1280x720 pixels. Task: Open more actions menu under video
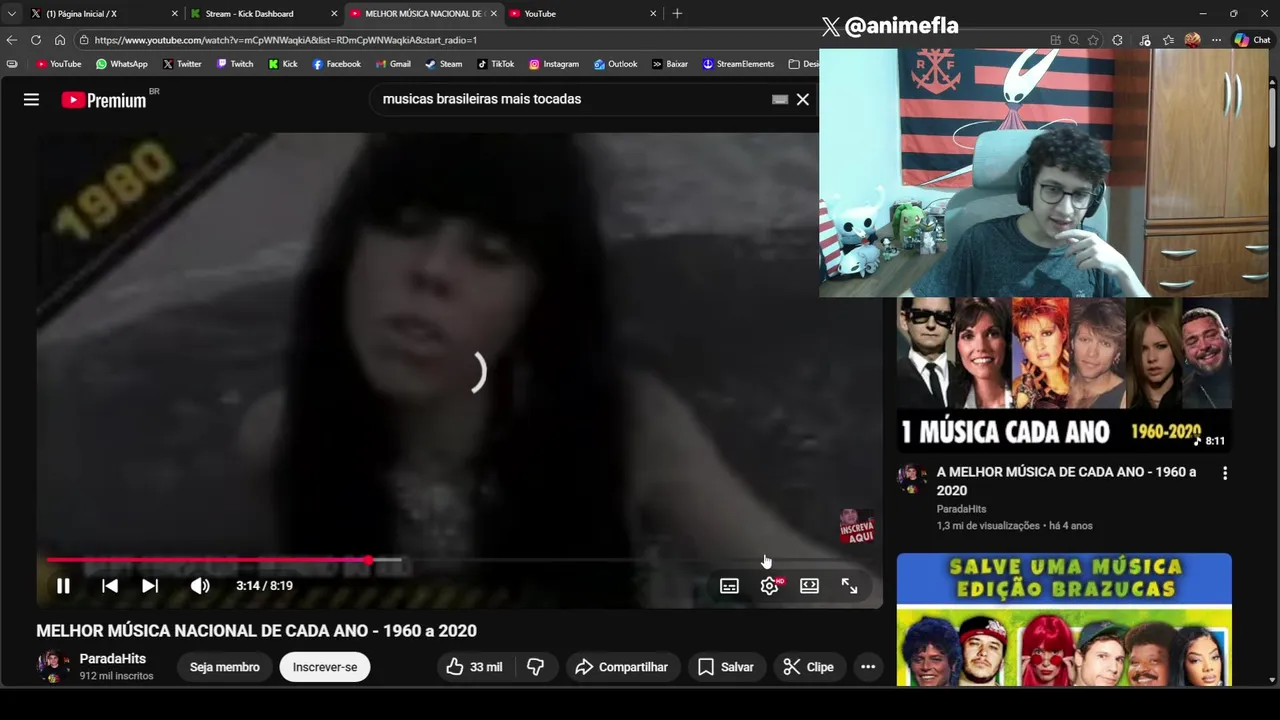coord(868,667)
